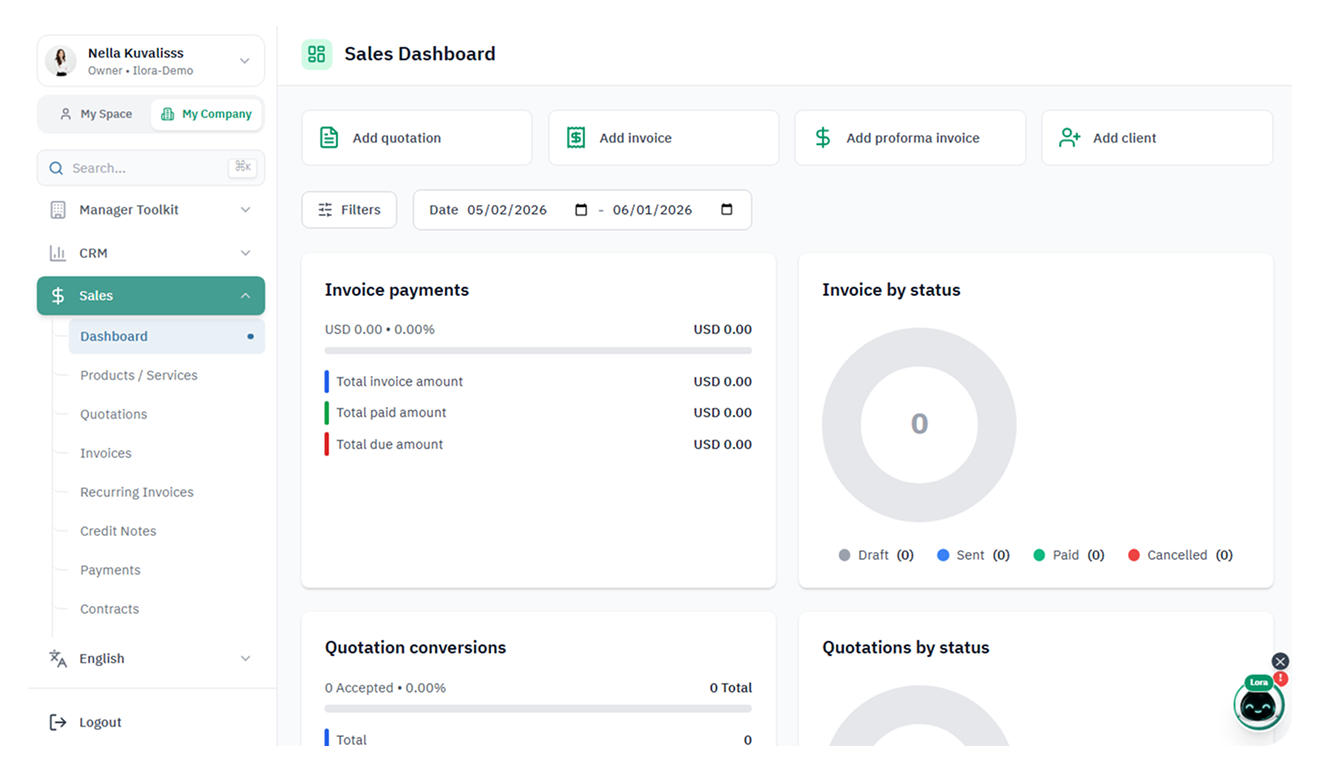
Task: Open the Filters button
Action: coord(349,210)
